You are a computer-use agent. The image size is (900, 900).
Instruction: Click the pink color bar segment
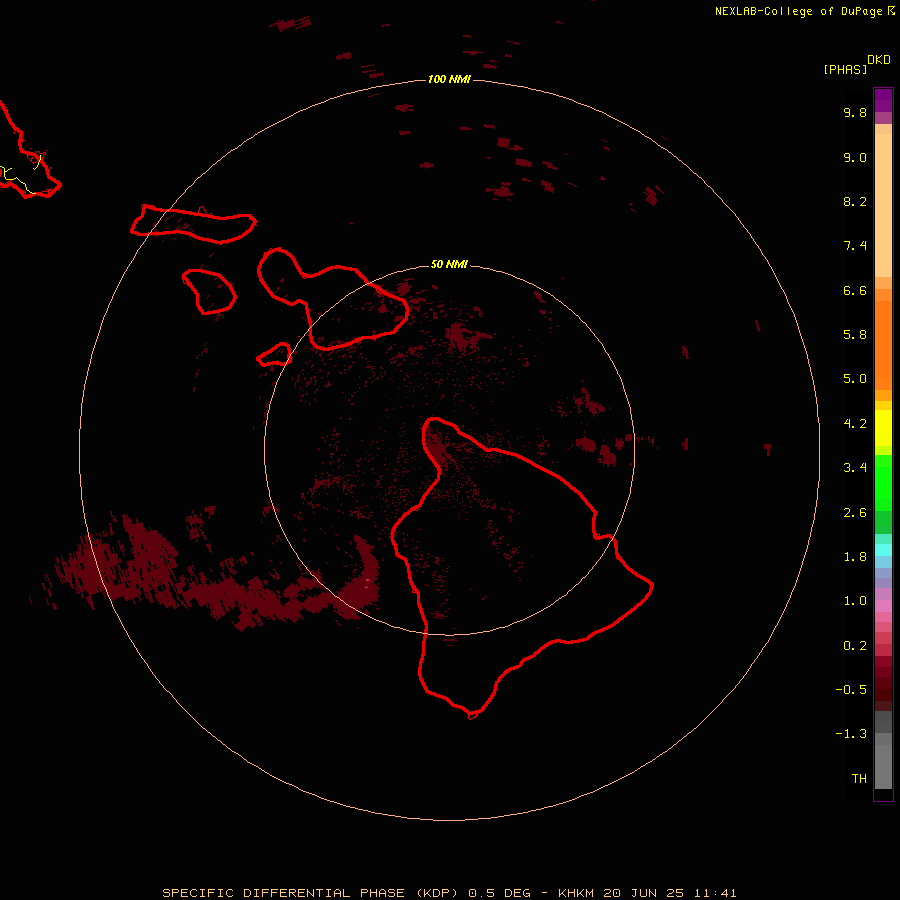click(x=883, y=606)
